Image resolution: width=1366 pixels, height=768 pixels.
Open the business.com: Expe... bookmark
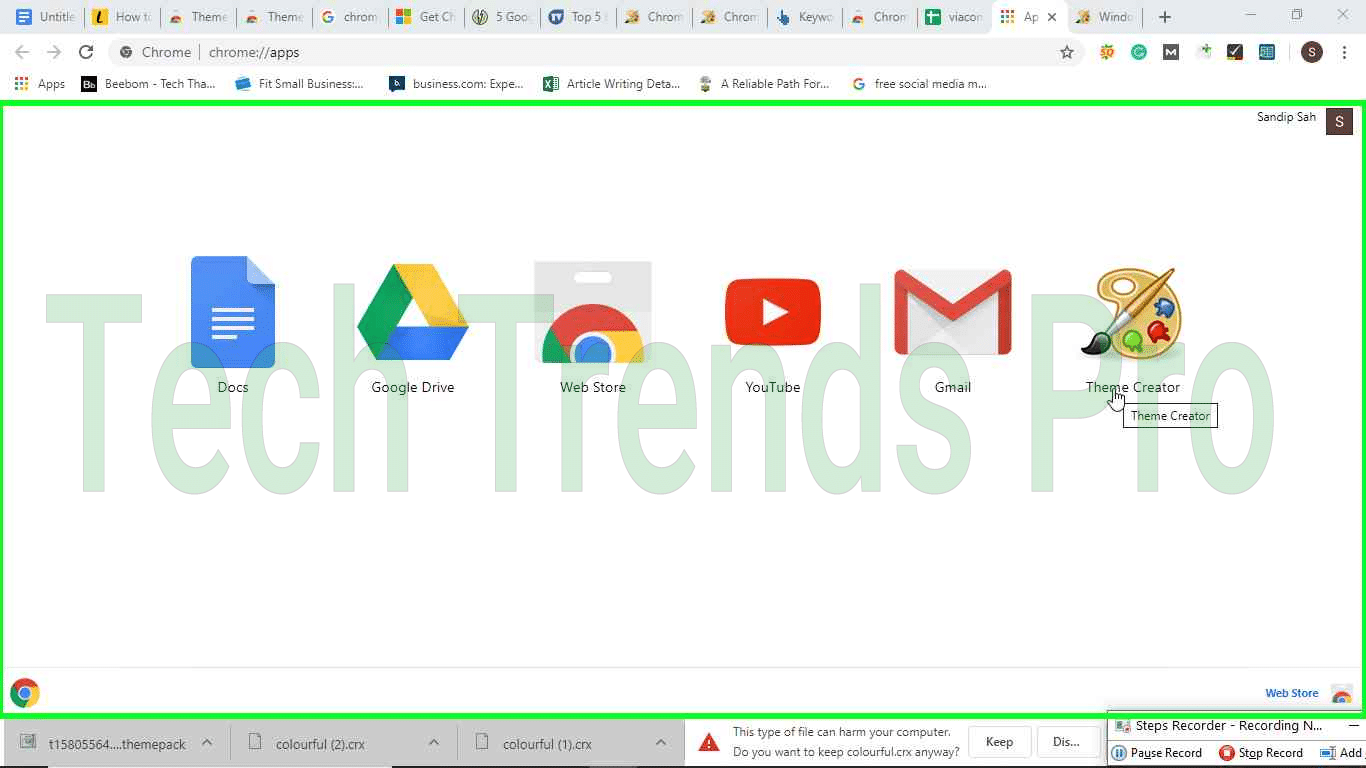click(457, 84)
